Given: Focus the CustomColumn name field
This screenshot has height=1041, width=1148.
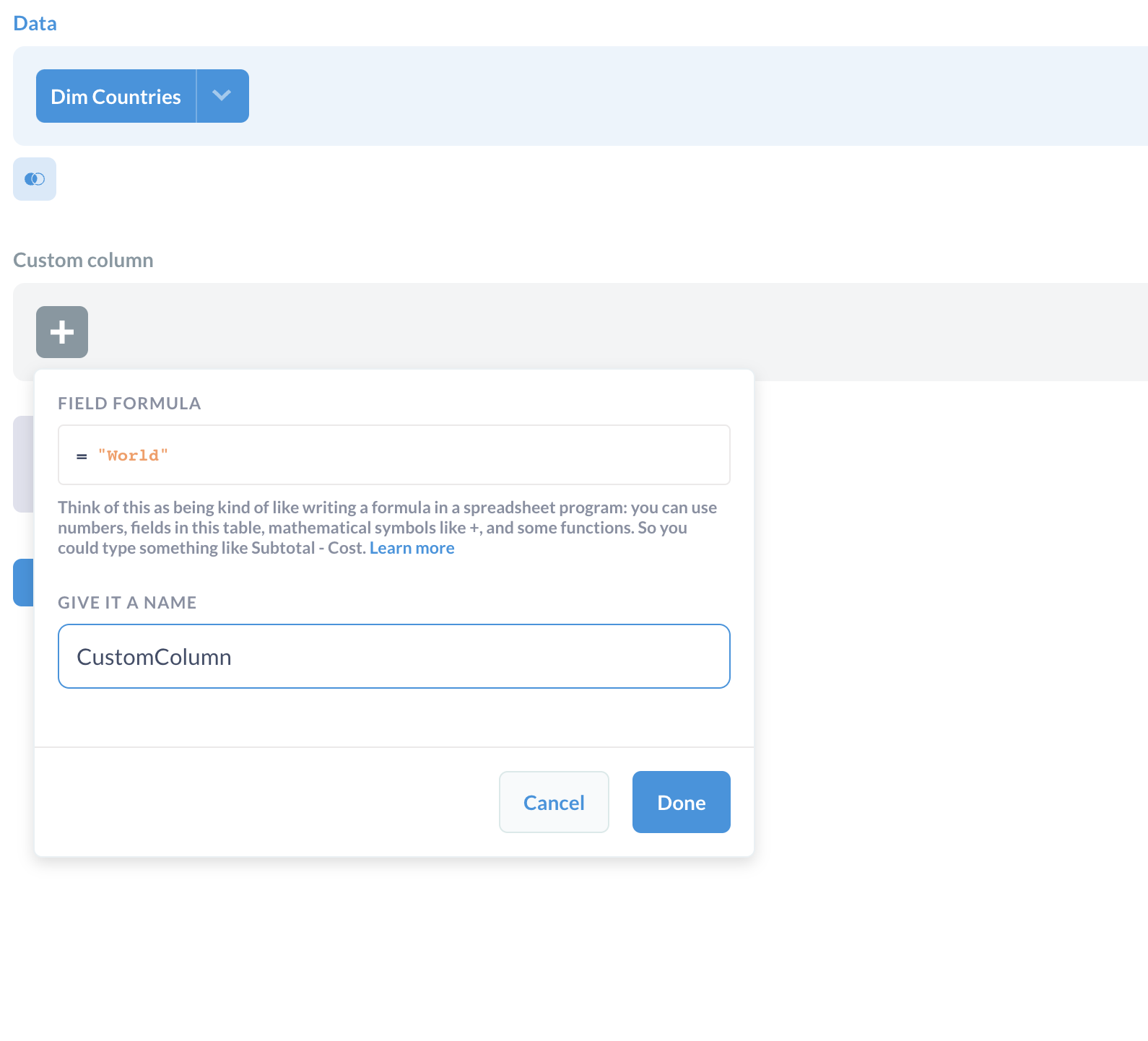Looking at the screenshot, I should click(394, 656).
